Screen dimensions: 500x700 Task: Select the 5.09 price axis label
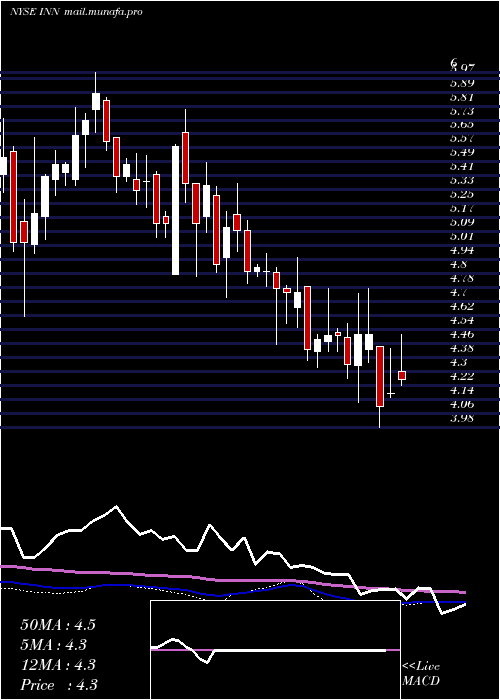[x=462, y=222]
